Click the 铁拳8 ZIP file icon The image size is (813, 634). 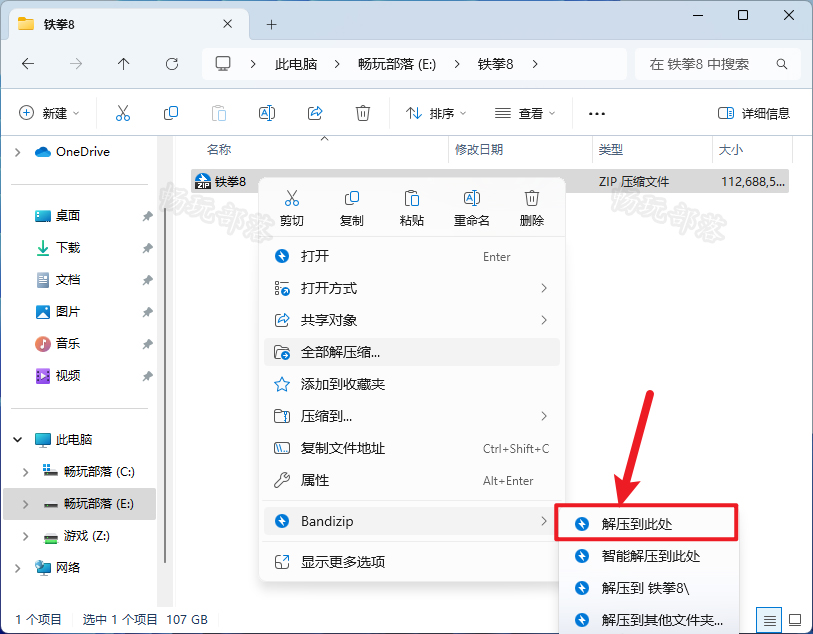tap(203, 181)
